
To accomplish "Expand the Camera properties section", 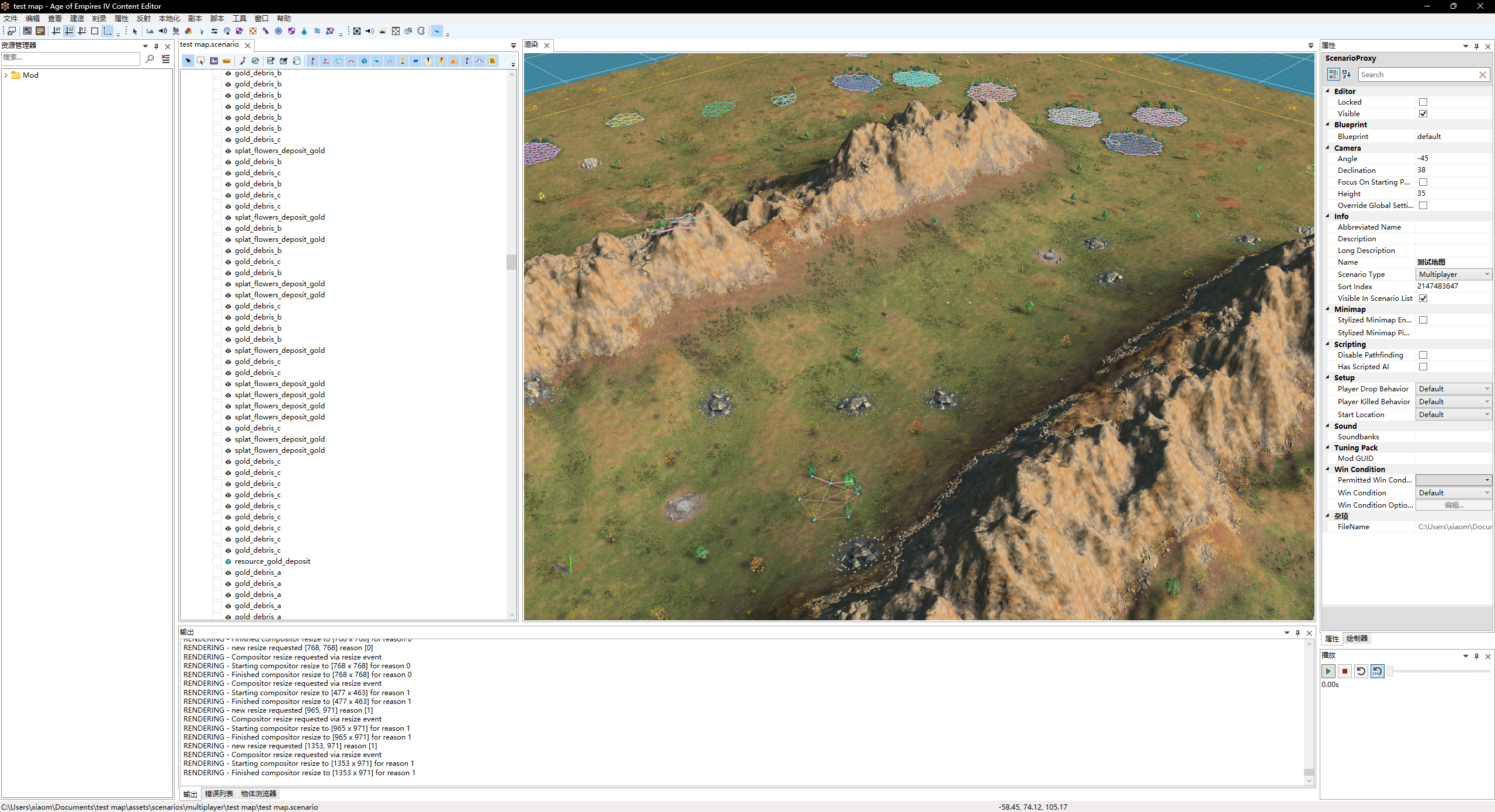I will pos(1329,148).
